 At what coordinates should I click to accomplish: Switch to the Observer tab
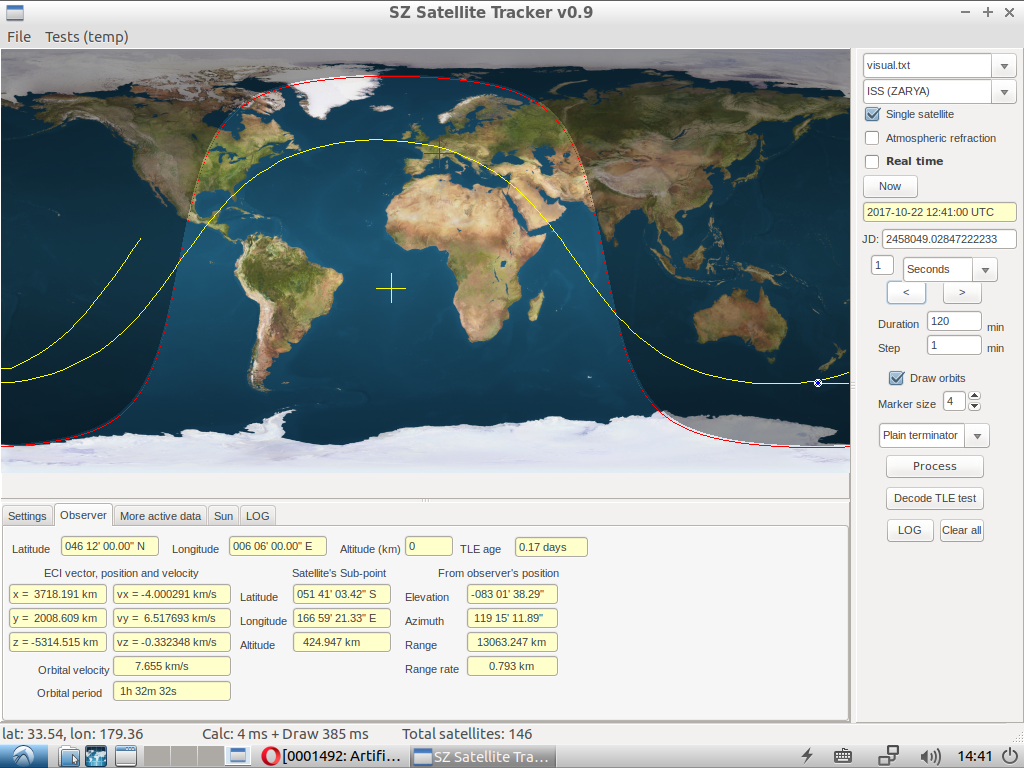point(83,515)
